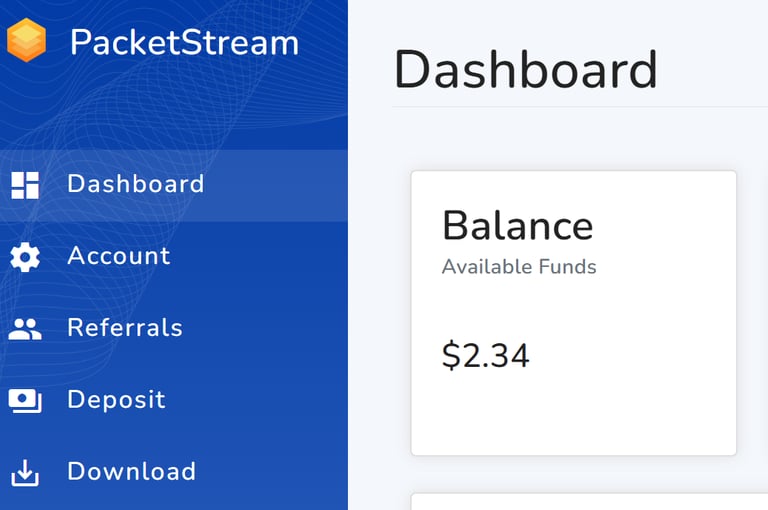Click the Referrals people icon
768x510 pixels.
pyautogui.click(x=25, y=329)
